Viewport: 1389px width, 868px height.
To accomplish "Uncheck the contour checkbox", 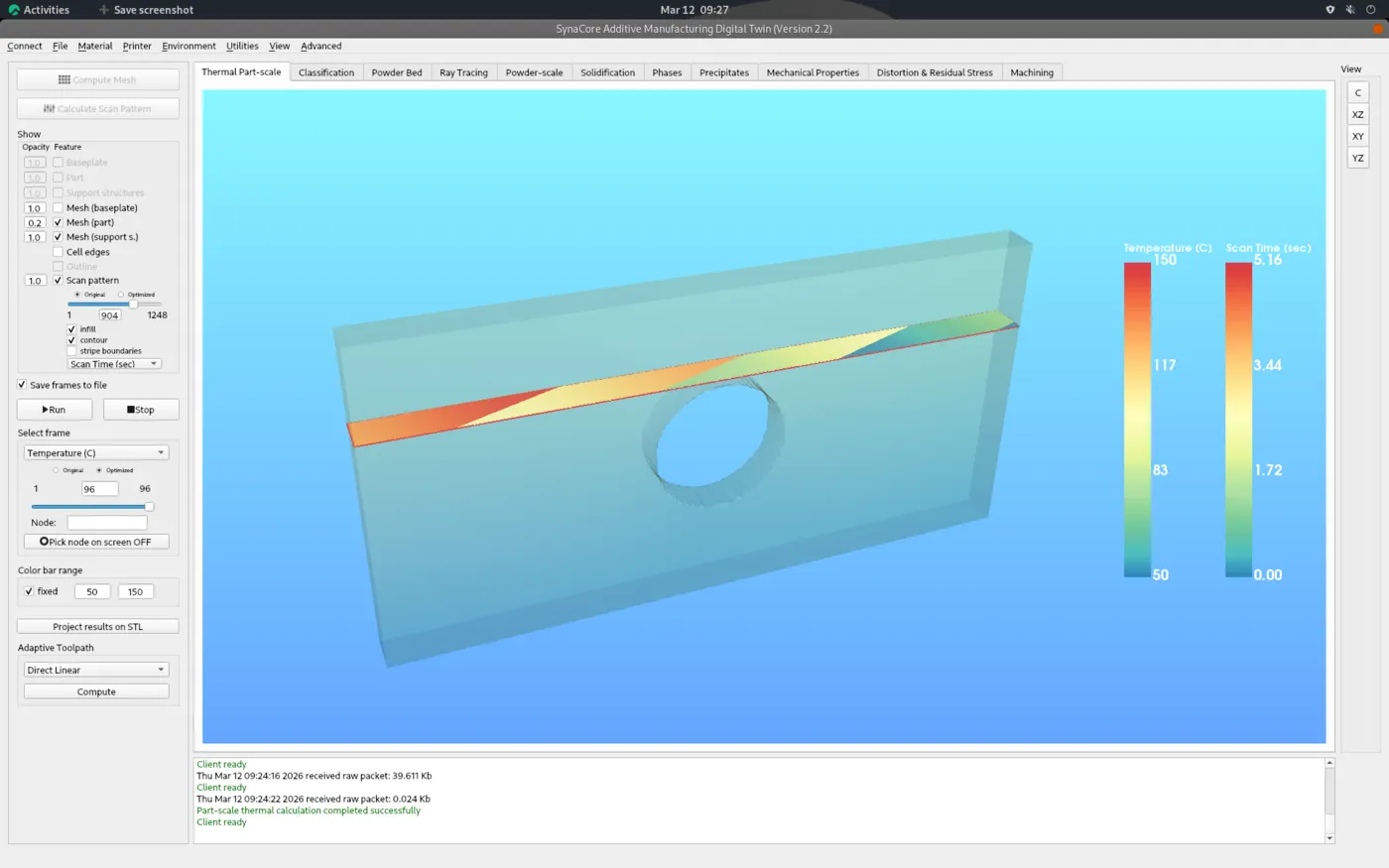I will click(x=71, y=340).
